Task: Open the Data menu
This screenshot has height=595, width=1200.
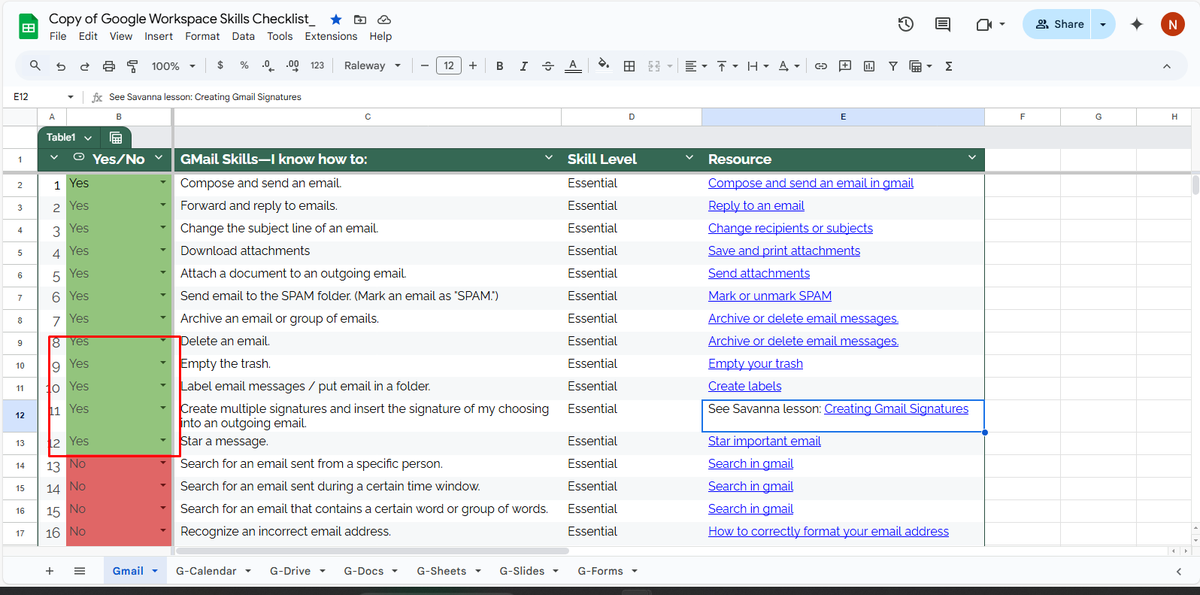Action: click(x=243, y=36)
